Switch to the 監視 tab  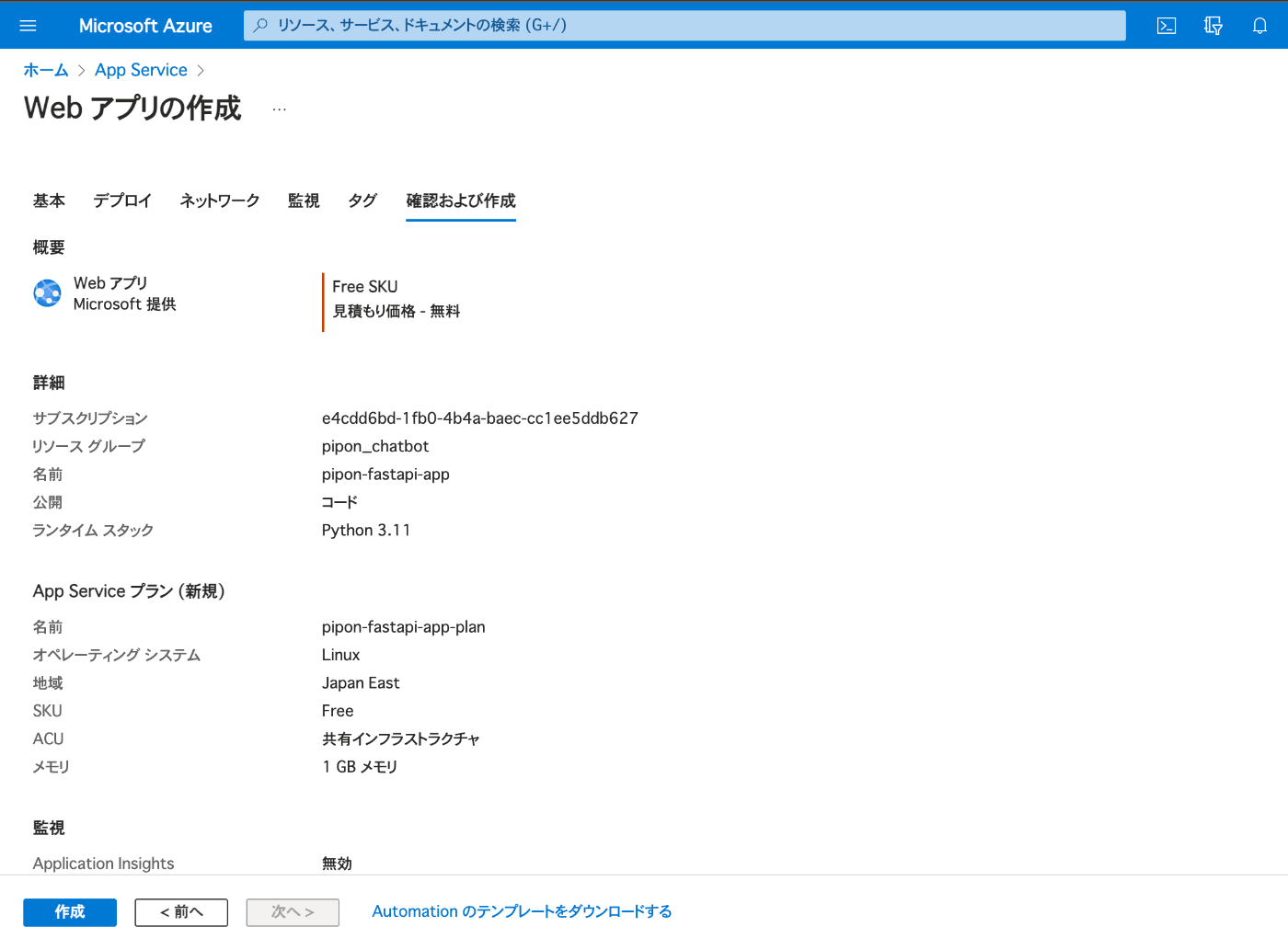click(x=304, y=200)
